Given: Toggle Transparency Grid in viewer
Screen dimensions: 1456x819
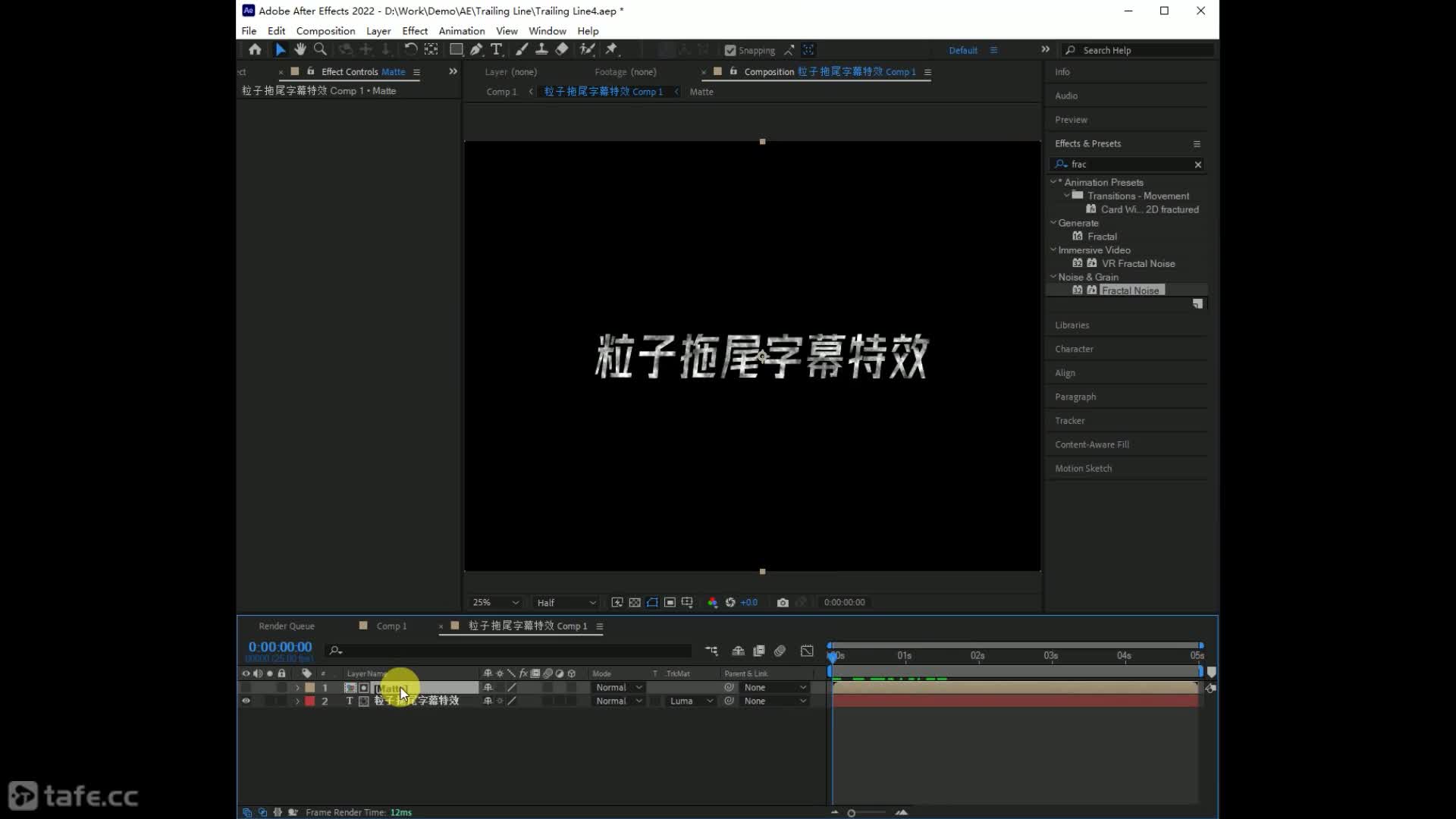Looking at the screenshot, I should click(635, 602).
